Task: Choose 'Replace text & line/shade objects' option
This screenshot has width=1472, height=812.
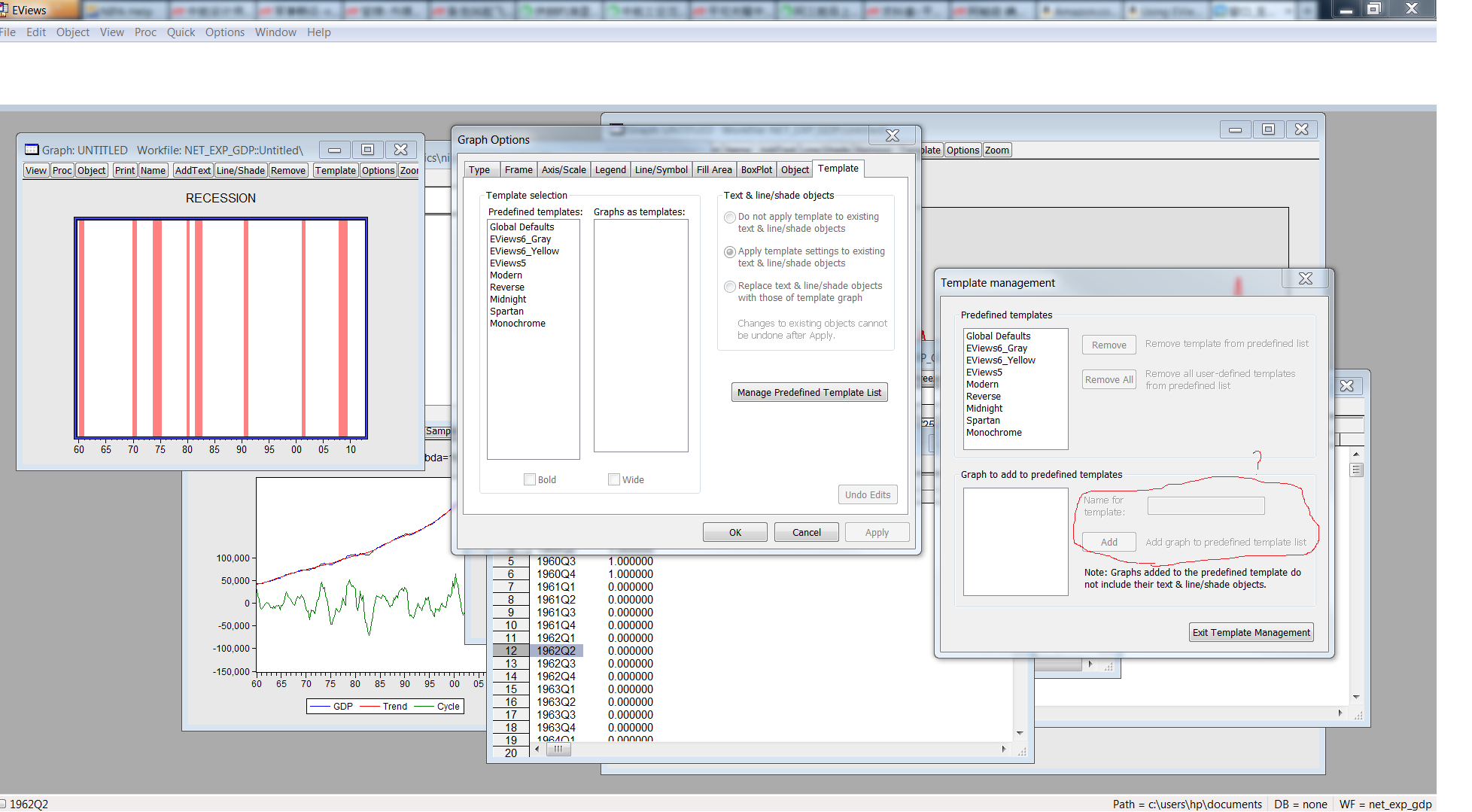Action: [729, 287]
